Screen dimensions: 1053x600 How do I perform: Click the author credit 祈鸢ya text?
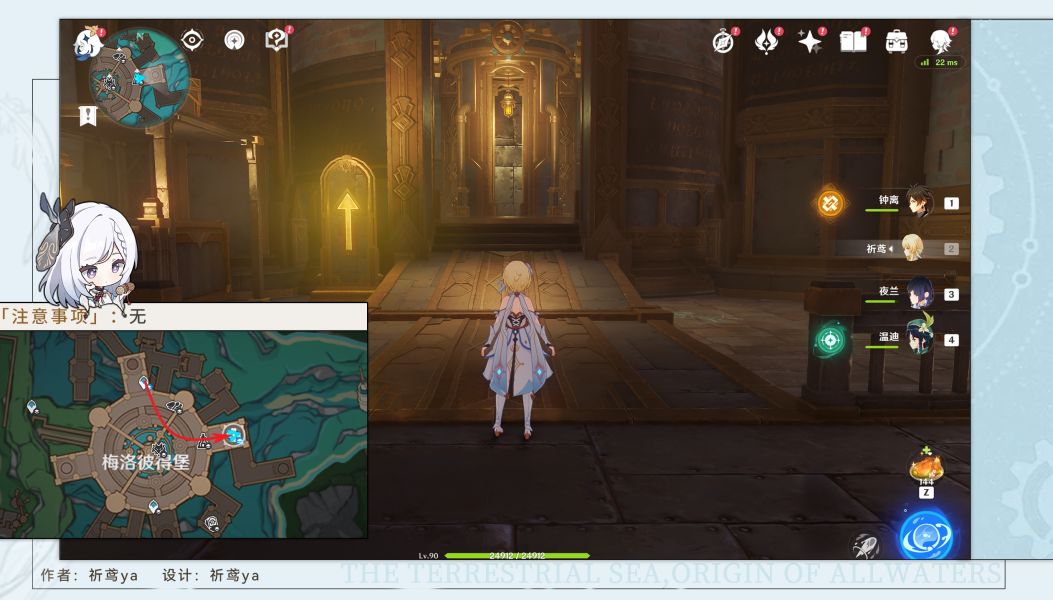pyautogui.click(x=113, y=576)
